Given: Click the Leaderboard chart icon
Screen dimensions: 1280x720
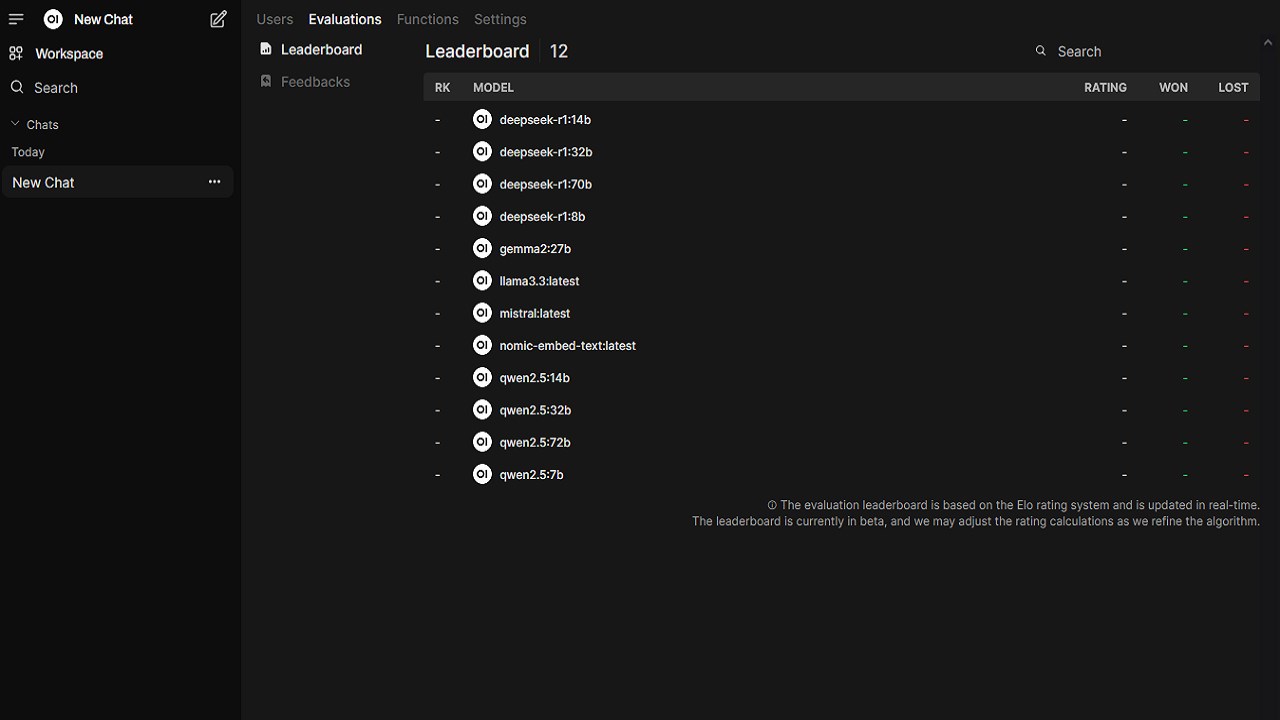Looking at the screenshot, I should tap(266, 49).
